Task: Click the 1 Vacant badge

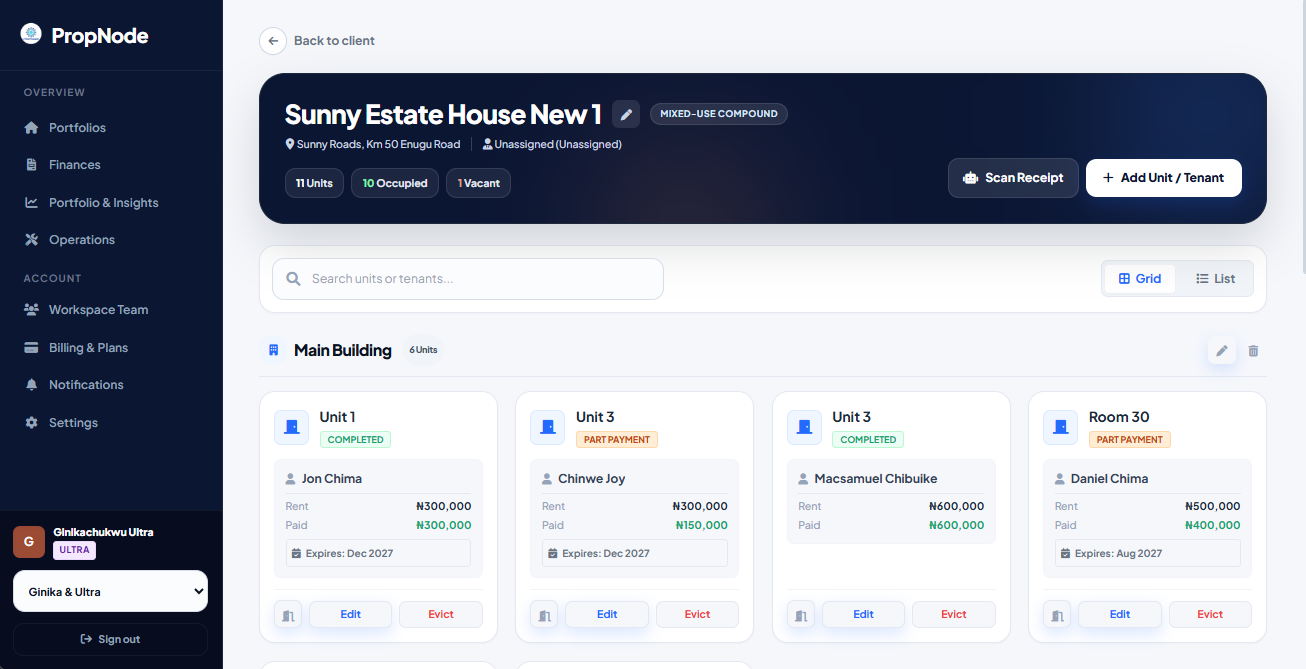Action: tap(478, 183)
